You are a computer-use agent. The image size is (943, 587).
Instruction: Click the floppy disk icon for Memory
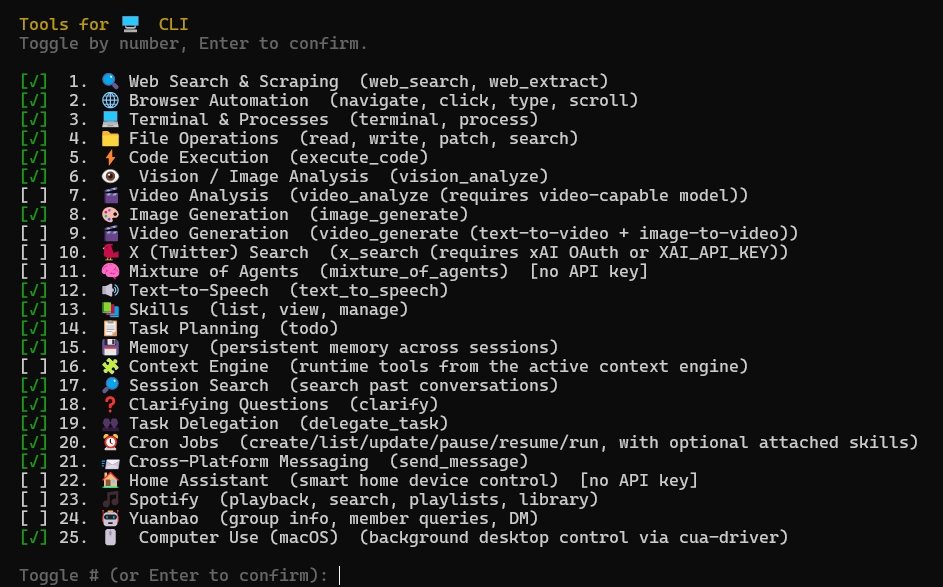click(110, 348)
